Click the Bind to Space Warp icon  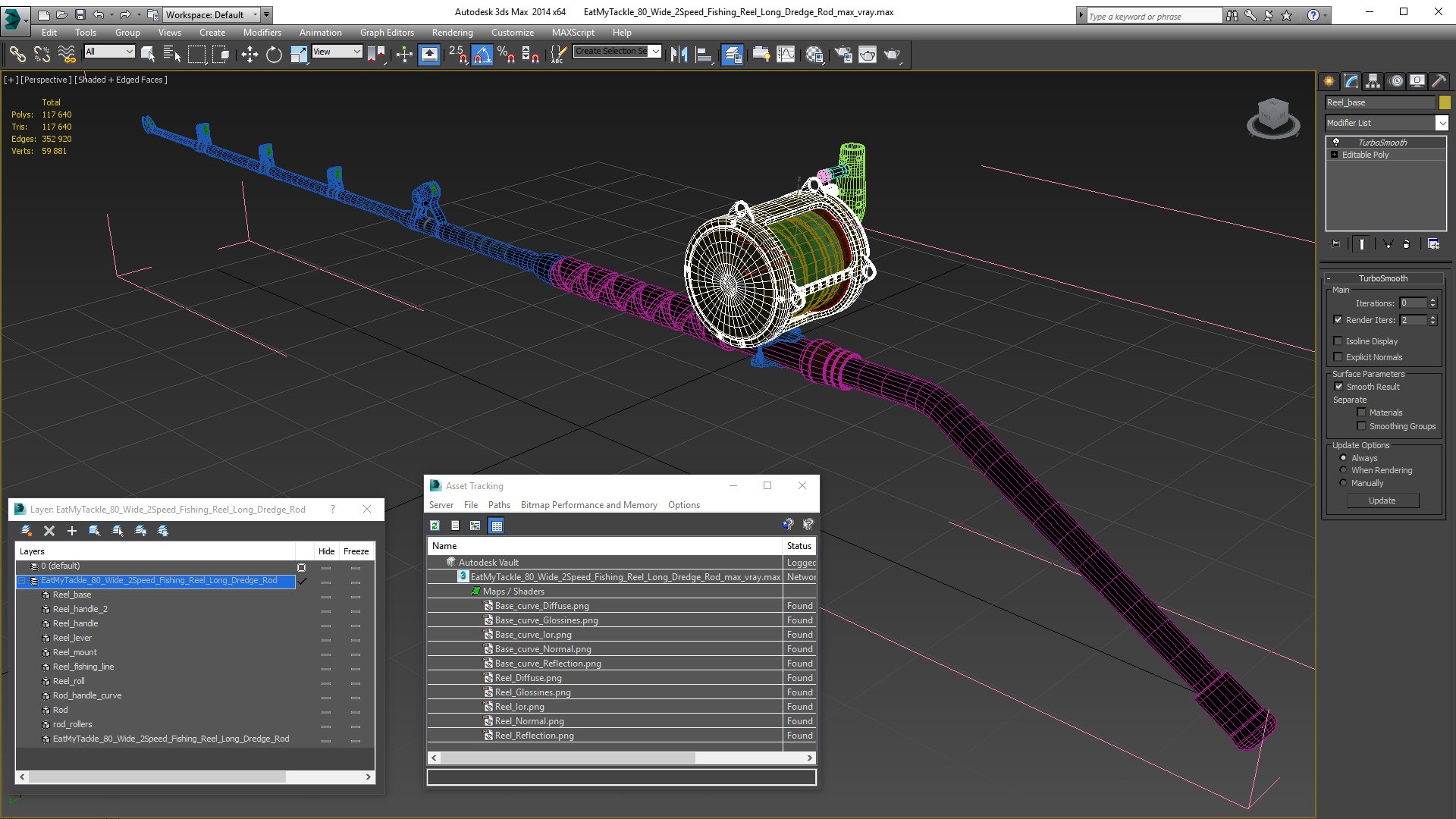67,54
